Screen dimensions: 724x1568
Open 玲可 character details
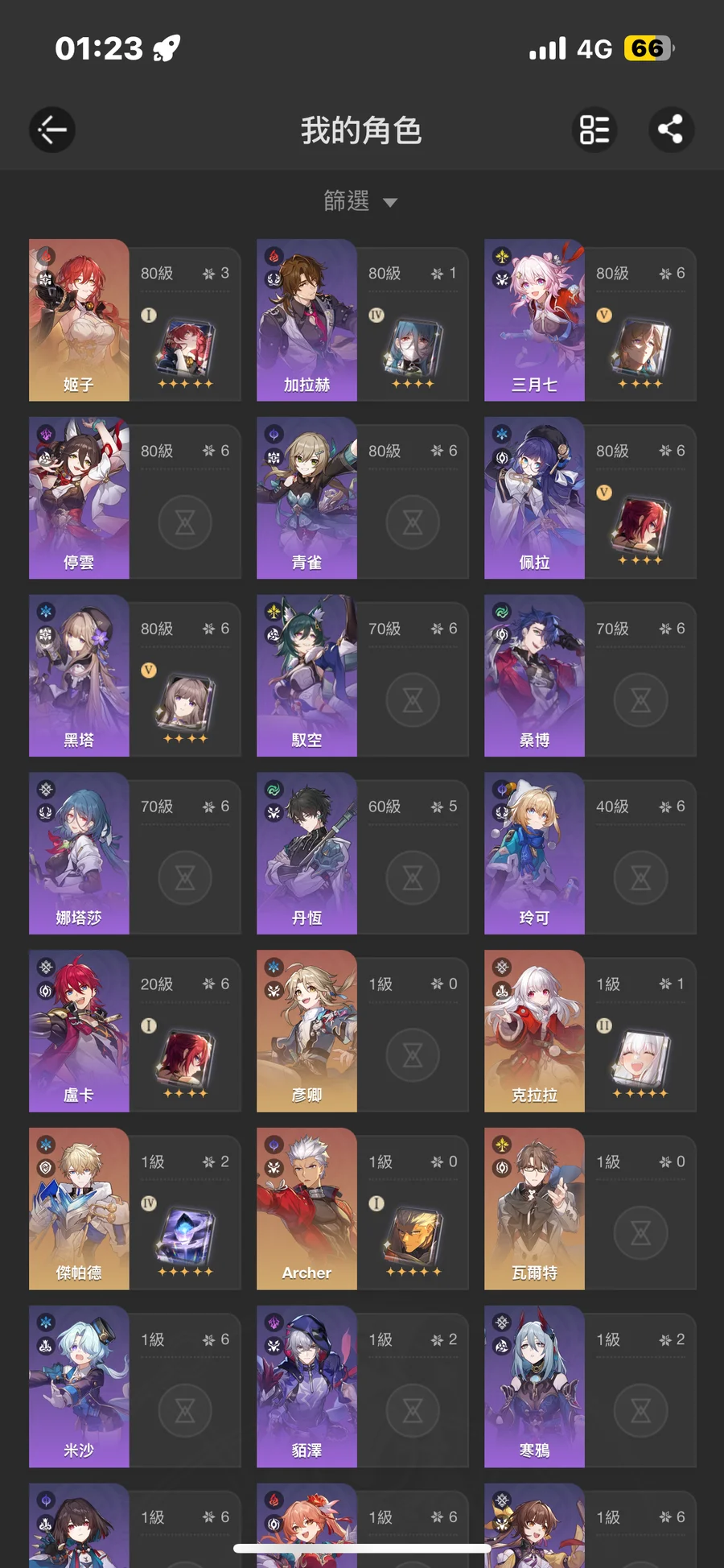(590, 853)
